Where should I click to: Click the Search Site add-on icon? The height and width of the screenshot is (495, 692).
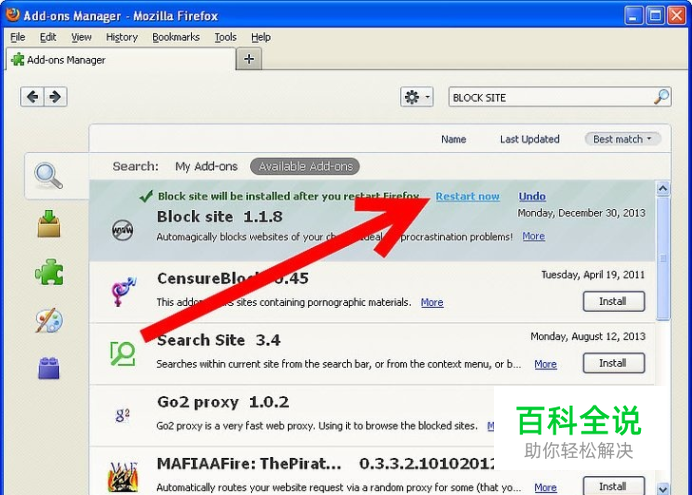point(122,353)
